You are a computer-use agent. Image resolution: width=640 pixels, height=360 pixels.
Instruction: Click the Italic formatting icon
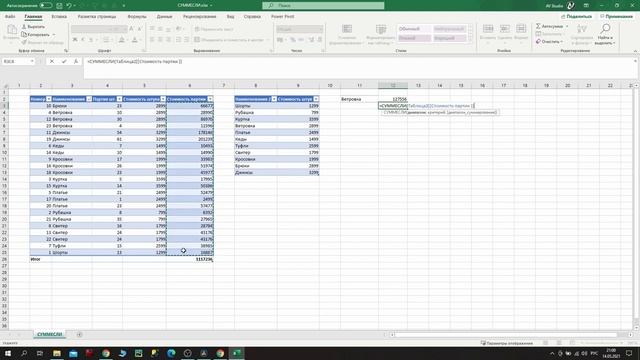(83, 40)
